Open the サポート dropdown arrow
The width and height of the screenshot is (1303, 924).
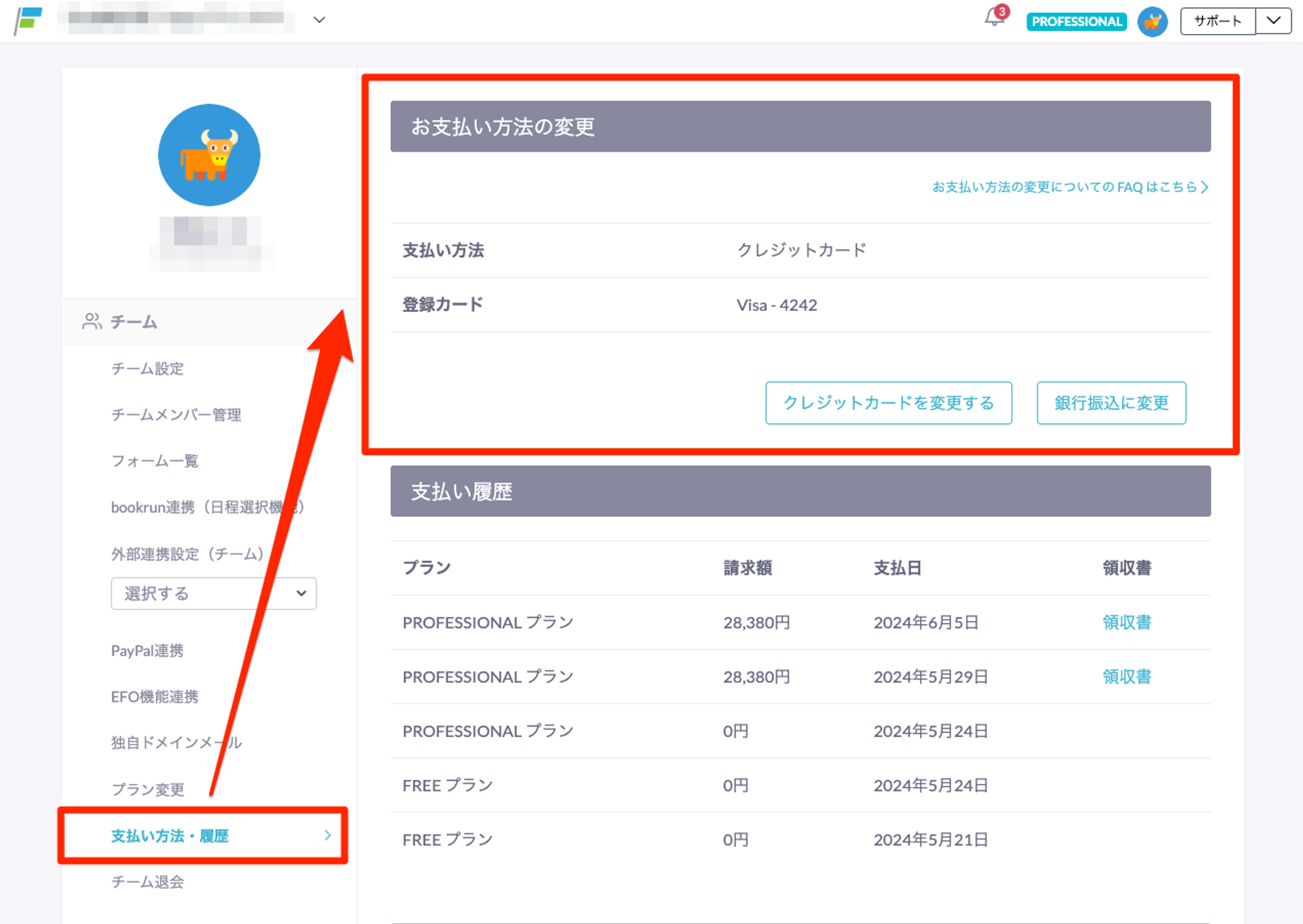pos(1273,21)
